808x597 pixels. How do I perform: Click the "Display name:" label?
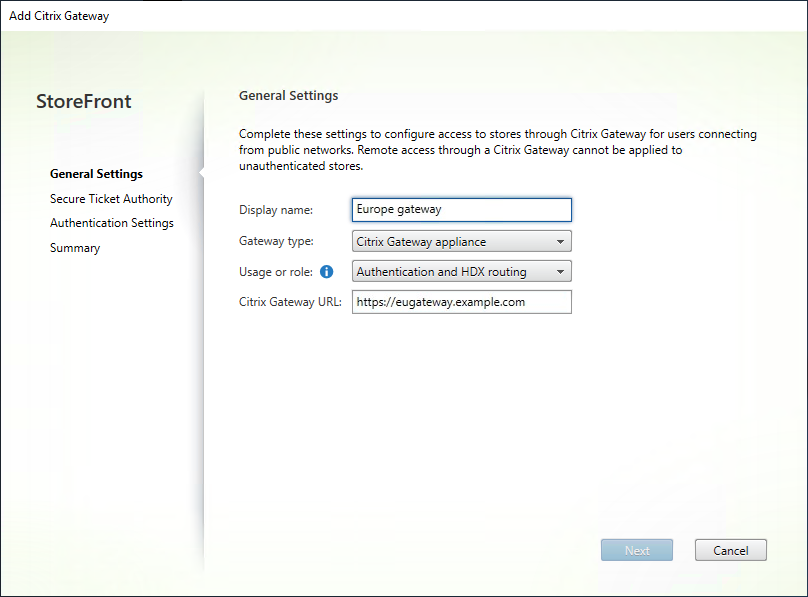[x=276, y=210]
